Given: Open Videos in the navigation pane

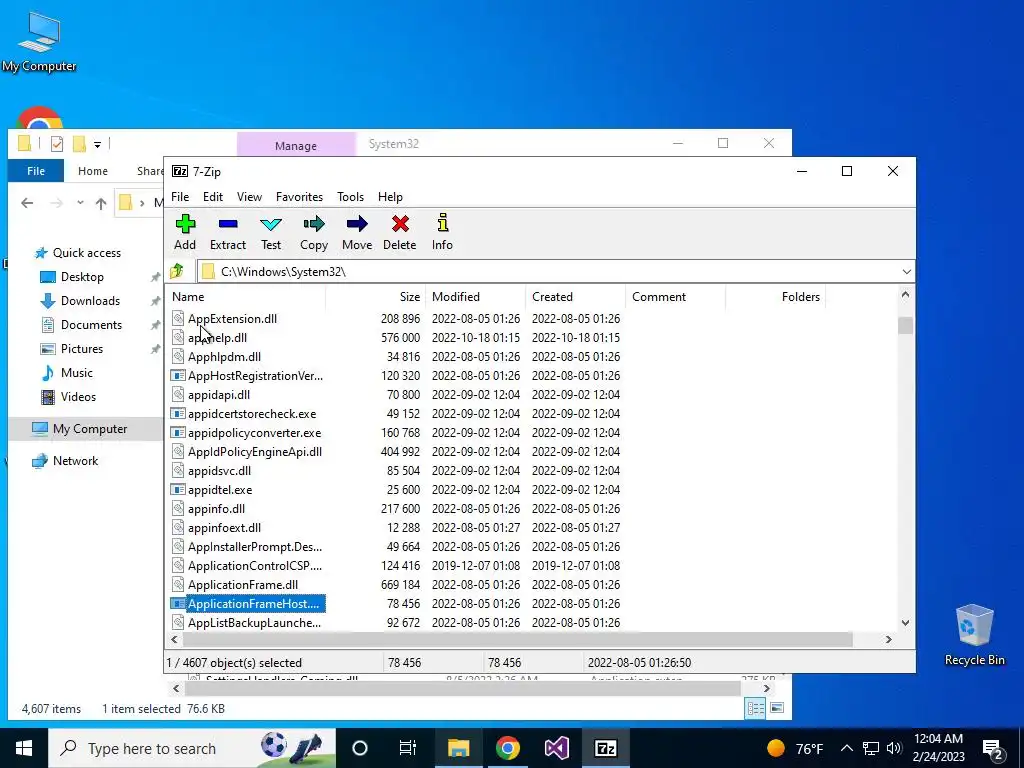Looking at the screenshot, I should coord(78,397).
